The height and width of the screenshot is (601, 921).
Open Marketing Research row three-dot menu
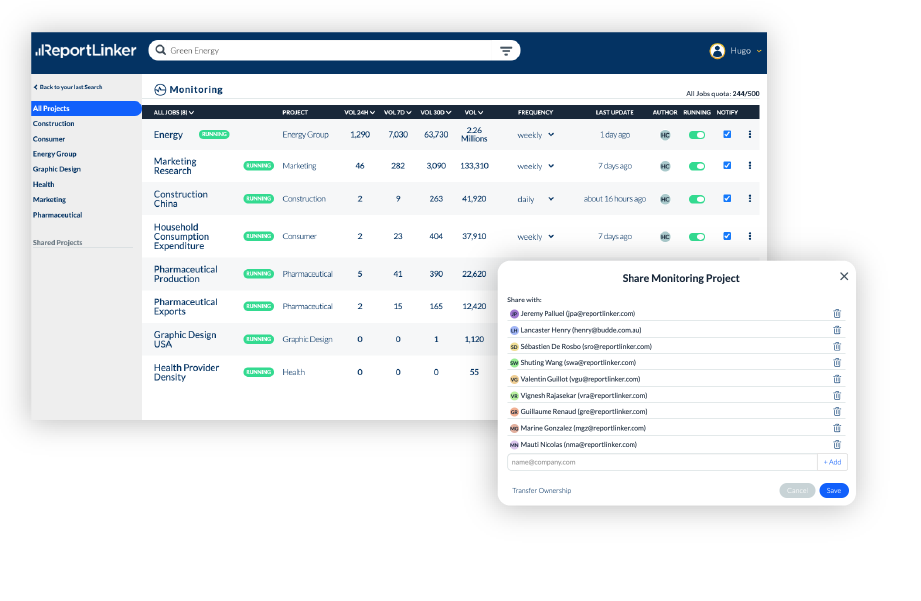coord(749,166)
